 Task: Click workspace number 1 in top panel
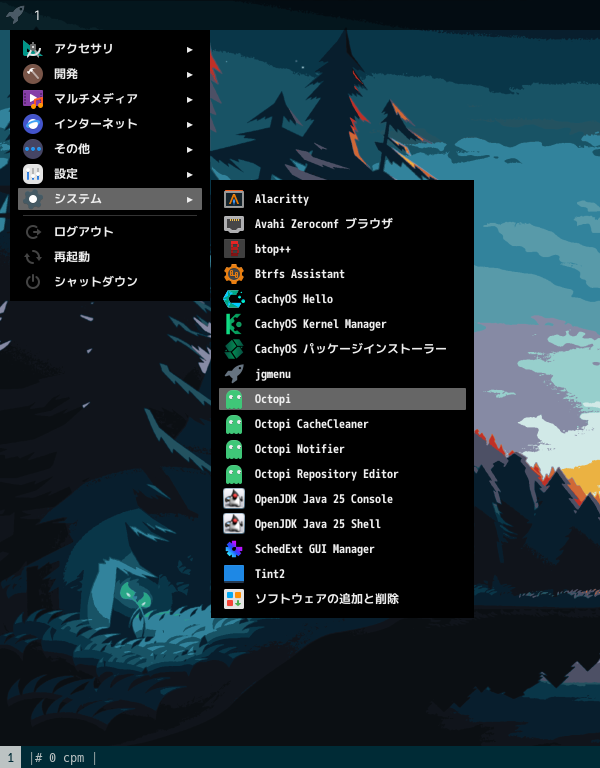pos(37,15)
